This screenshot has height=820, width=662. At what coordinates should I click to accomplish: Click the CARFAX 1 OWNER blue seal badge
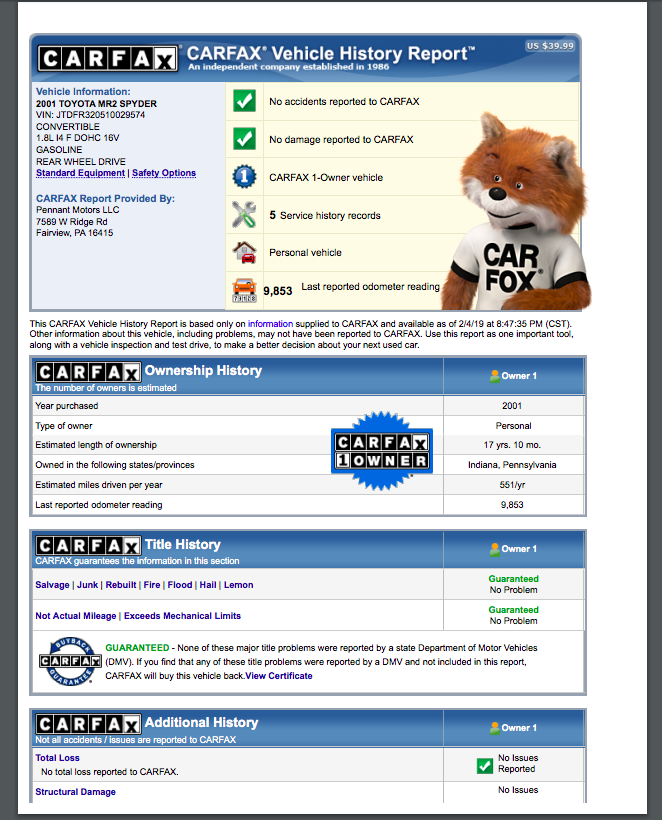point(382,451)
